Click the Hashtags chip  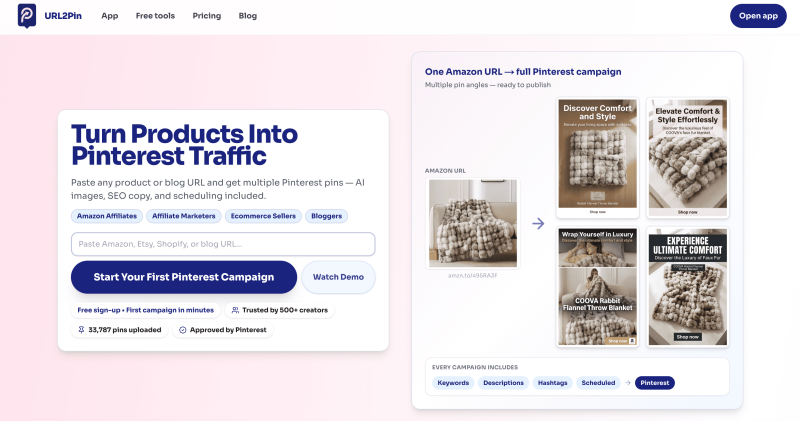click(553, 383)
